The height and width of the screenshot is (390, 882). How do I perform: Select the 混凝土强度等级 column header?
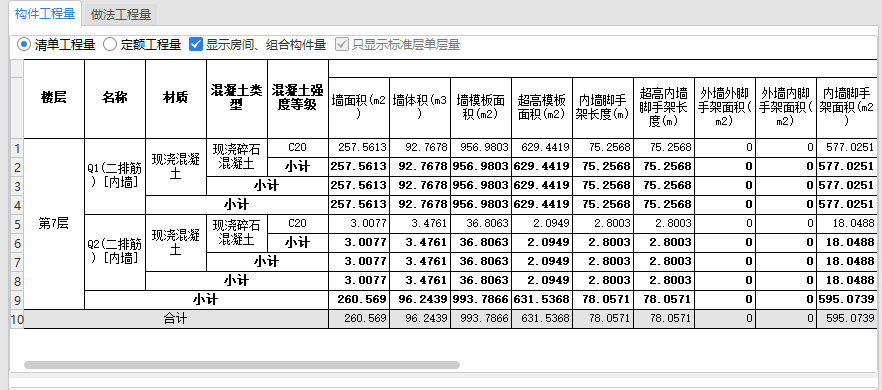(x=298, y=99)
